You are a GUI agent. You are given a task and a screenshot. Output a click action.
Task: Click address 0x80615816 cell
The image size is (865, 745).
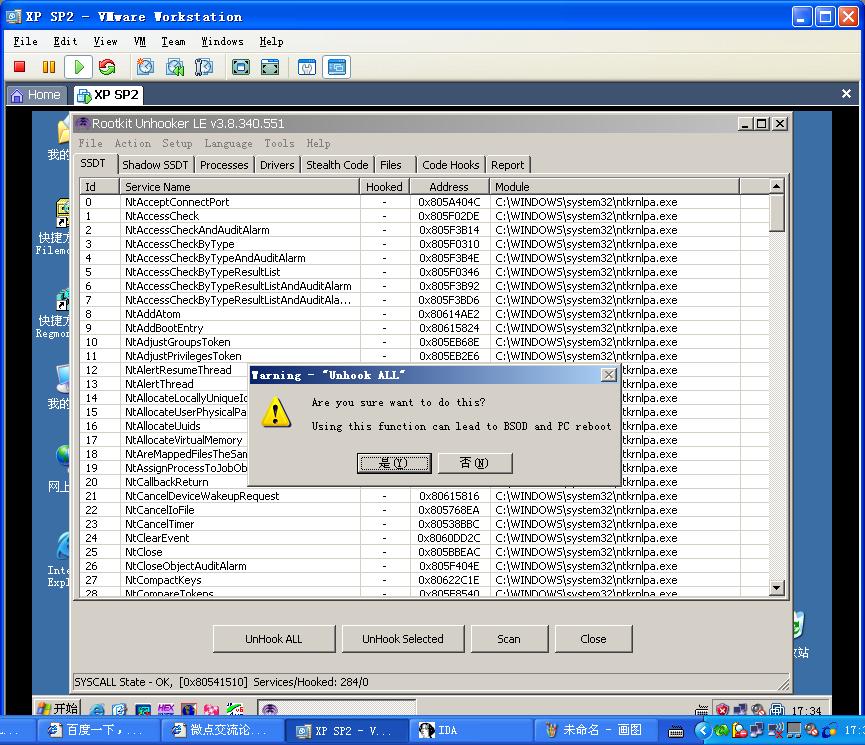449,496
